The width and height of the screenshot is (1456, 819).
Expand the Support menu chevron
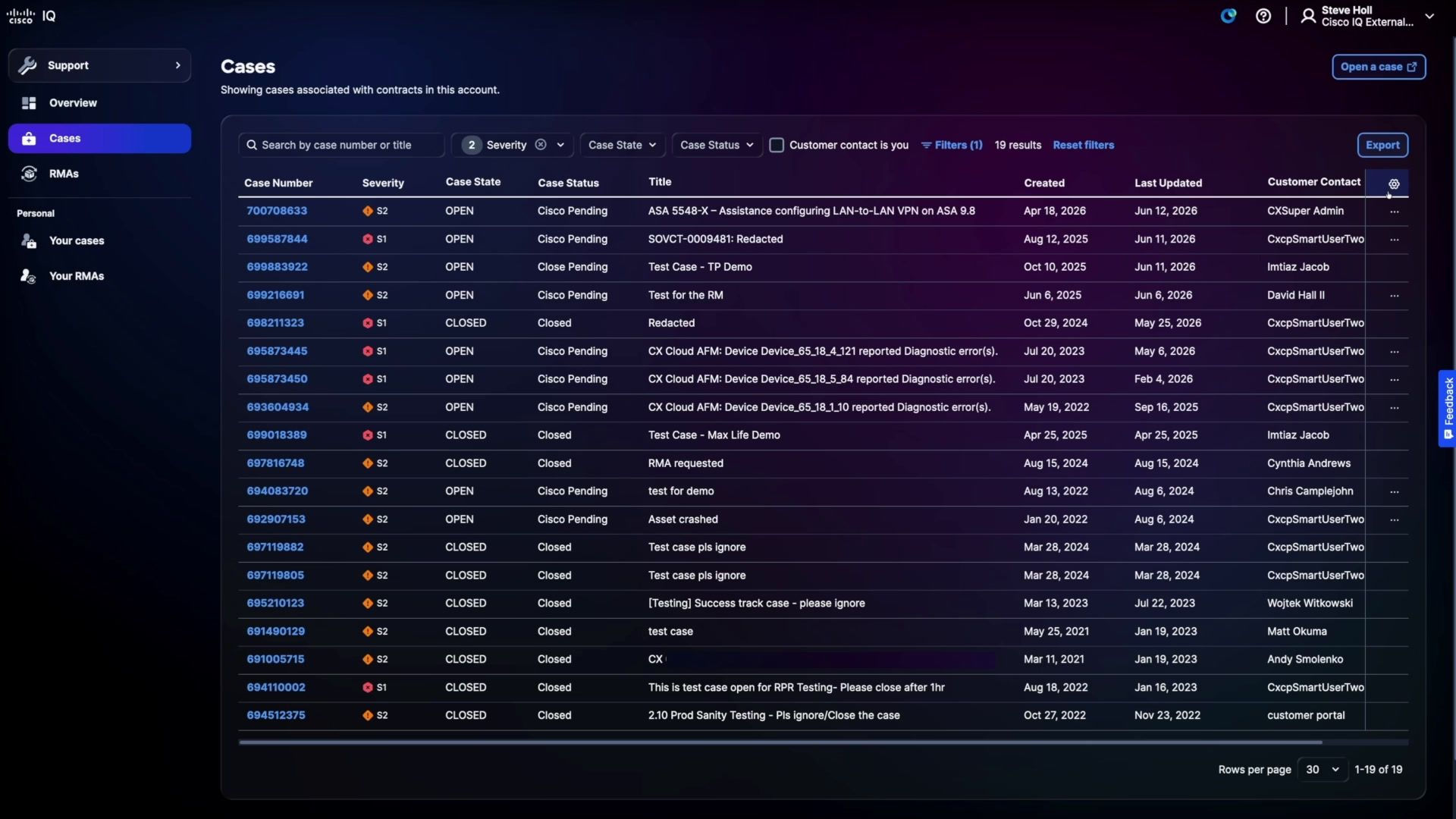click(178, 65)
